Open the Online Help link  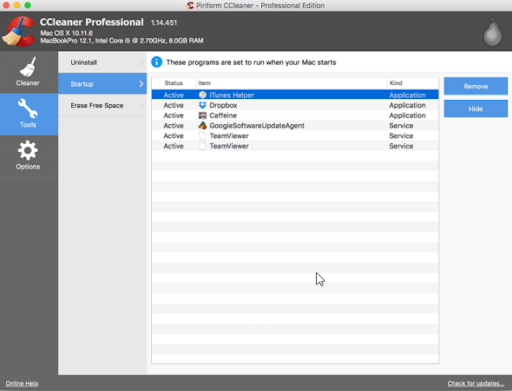(x=22, y=383)
